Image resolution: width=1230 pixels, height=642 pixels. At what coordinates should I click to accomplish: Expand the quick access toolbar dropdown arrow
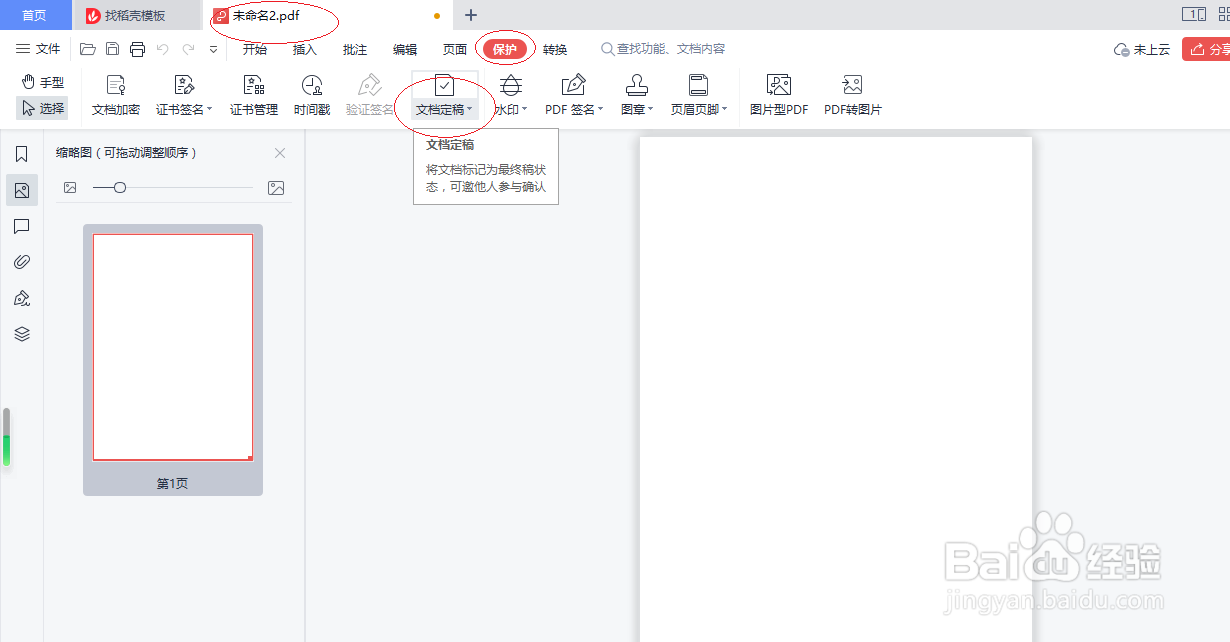point(213,49)
